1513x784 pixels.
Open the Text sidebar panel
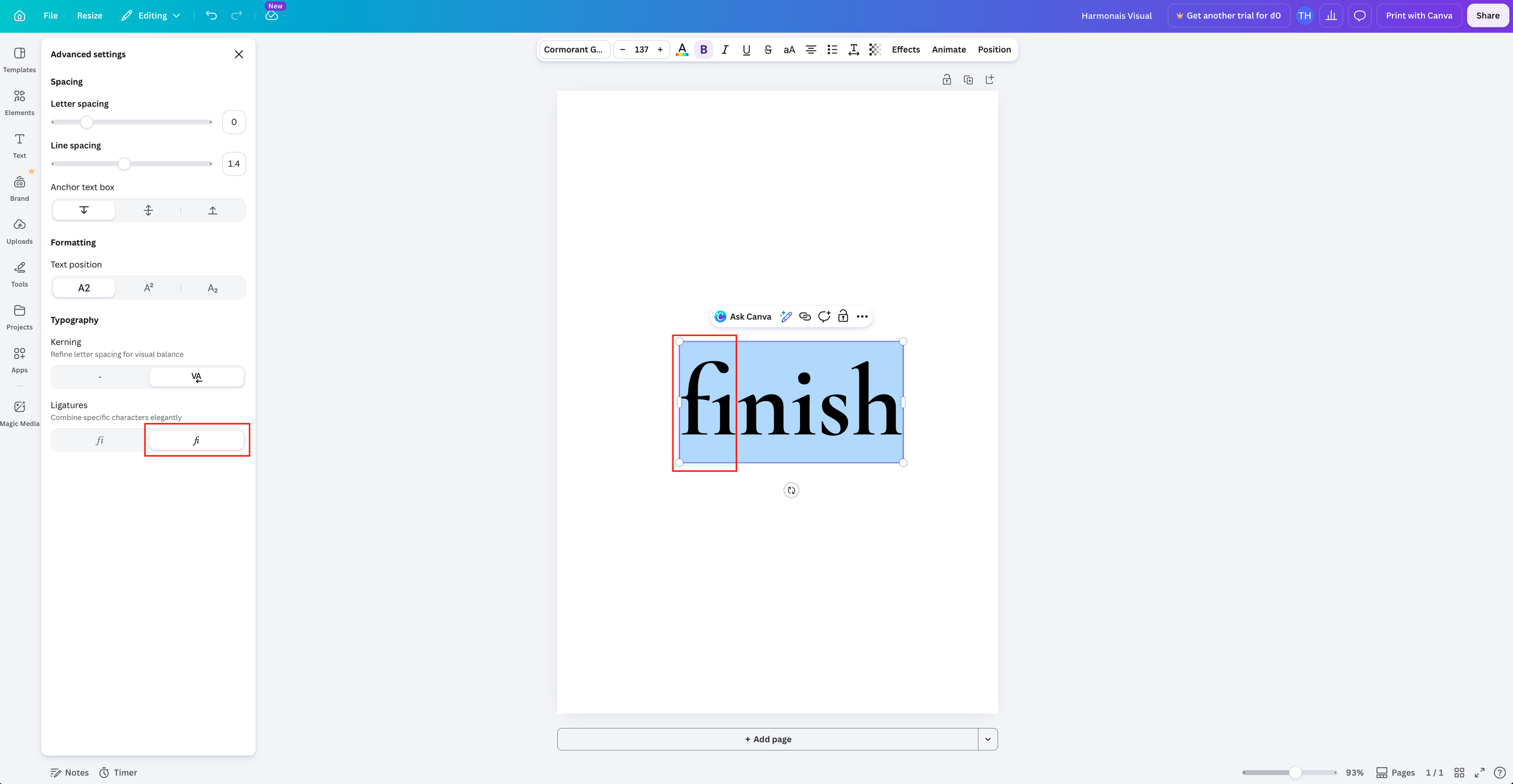19,146
